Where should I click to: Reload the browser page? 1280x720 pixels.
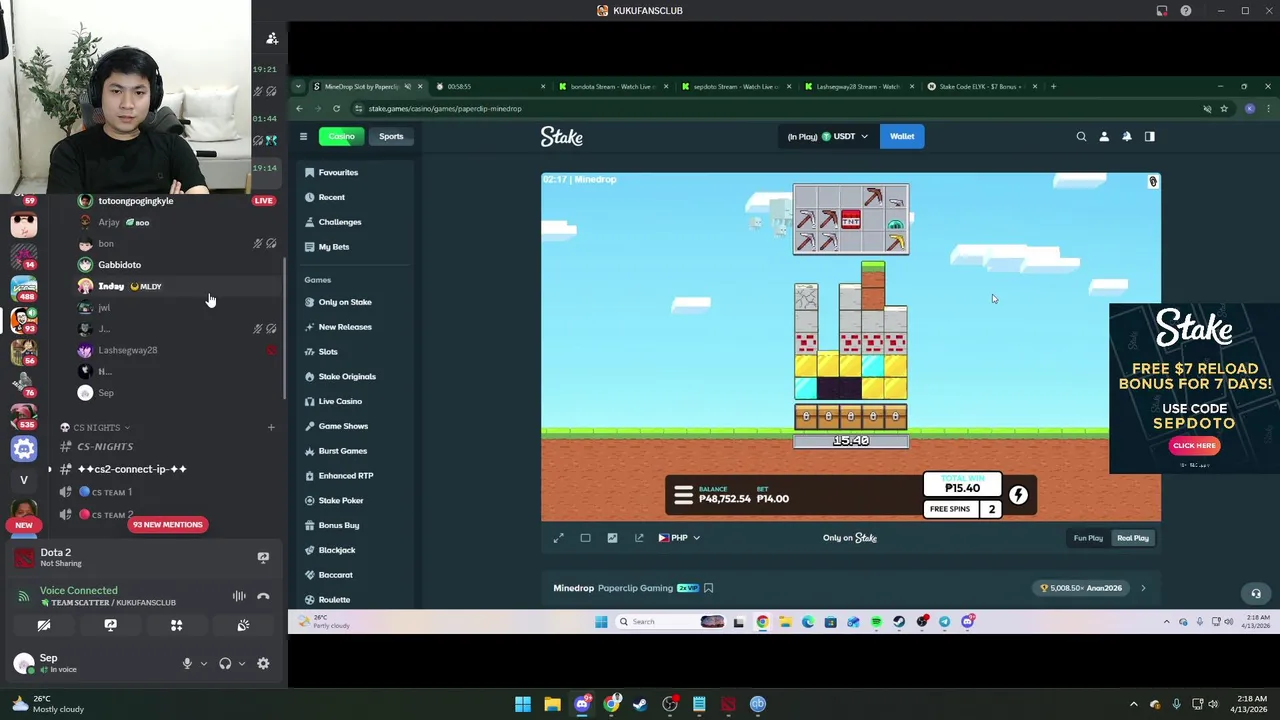[336, 108]
